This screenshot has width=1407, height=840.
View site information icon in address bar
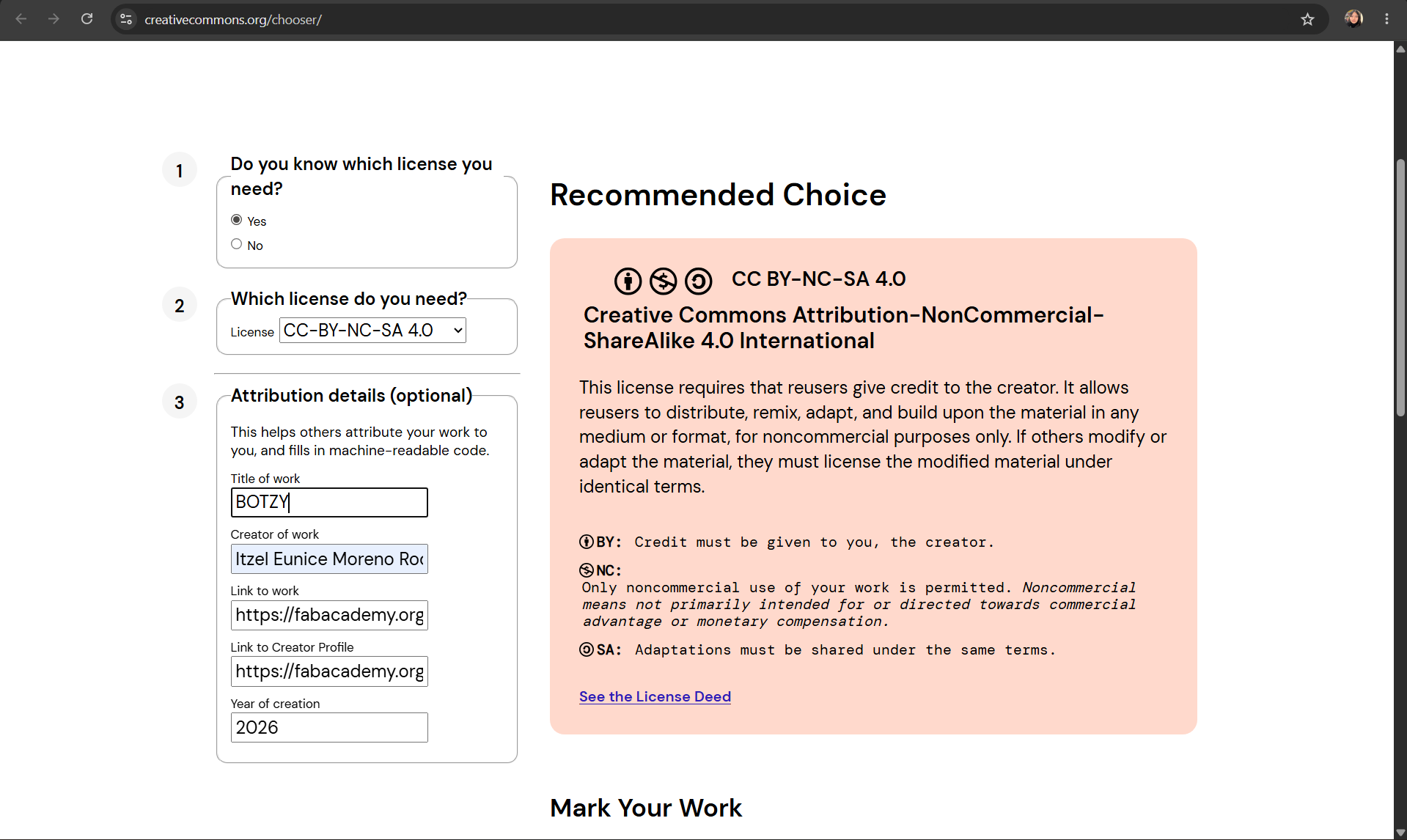[x=126, y=19]
